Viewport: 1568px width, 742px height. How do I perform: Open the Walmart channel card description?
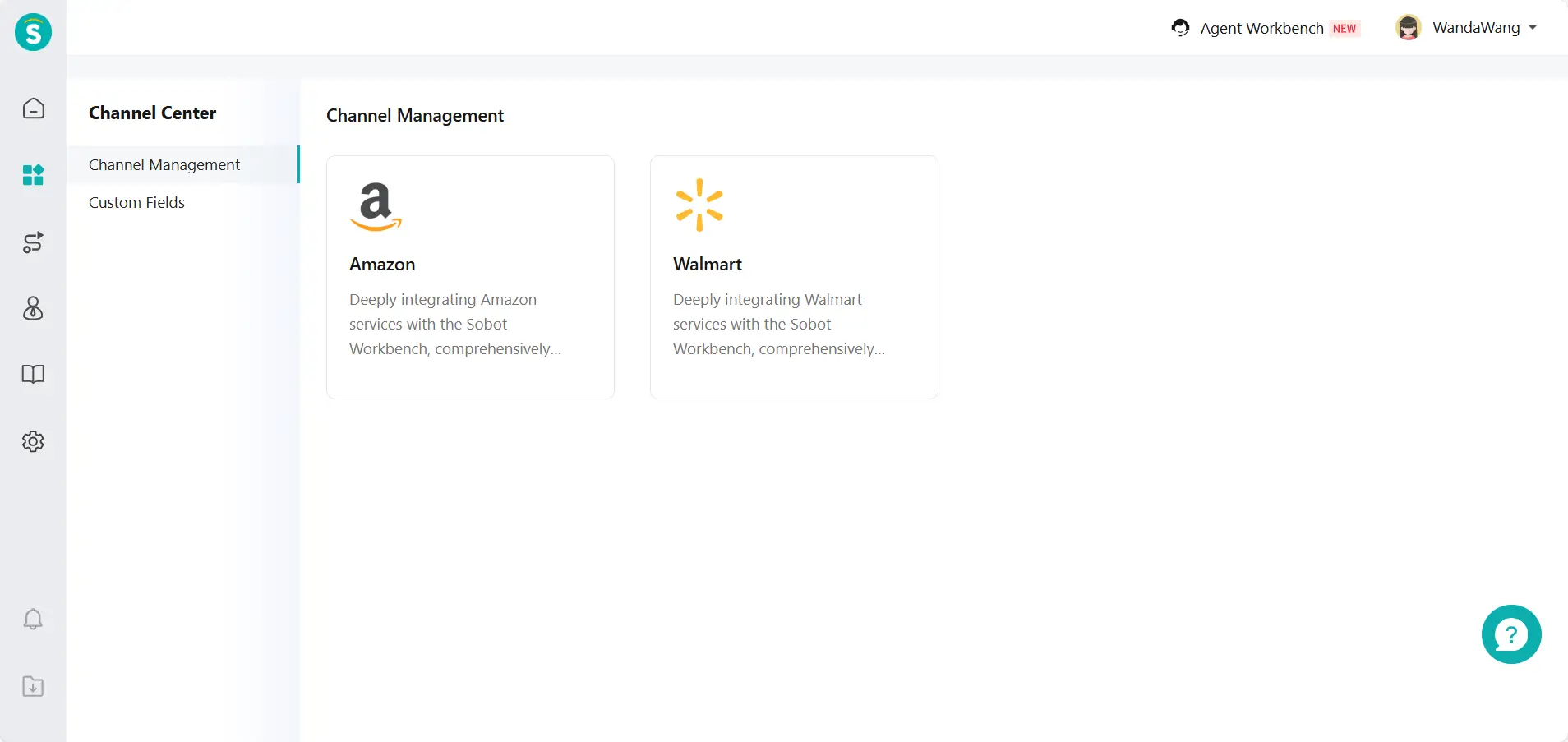[779, 324]
